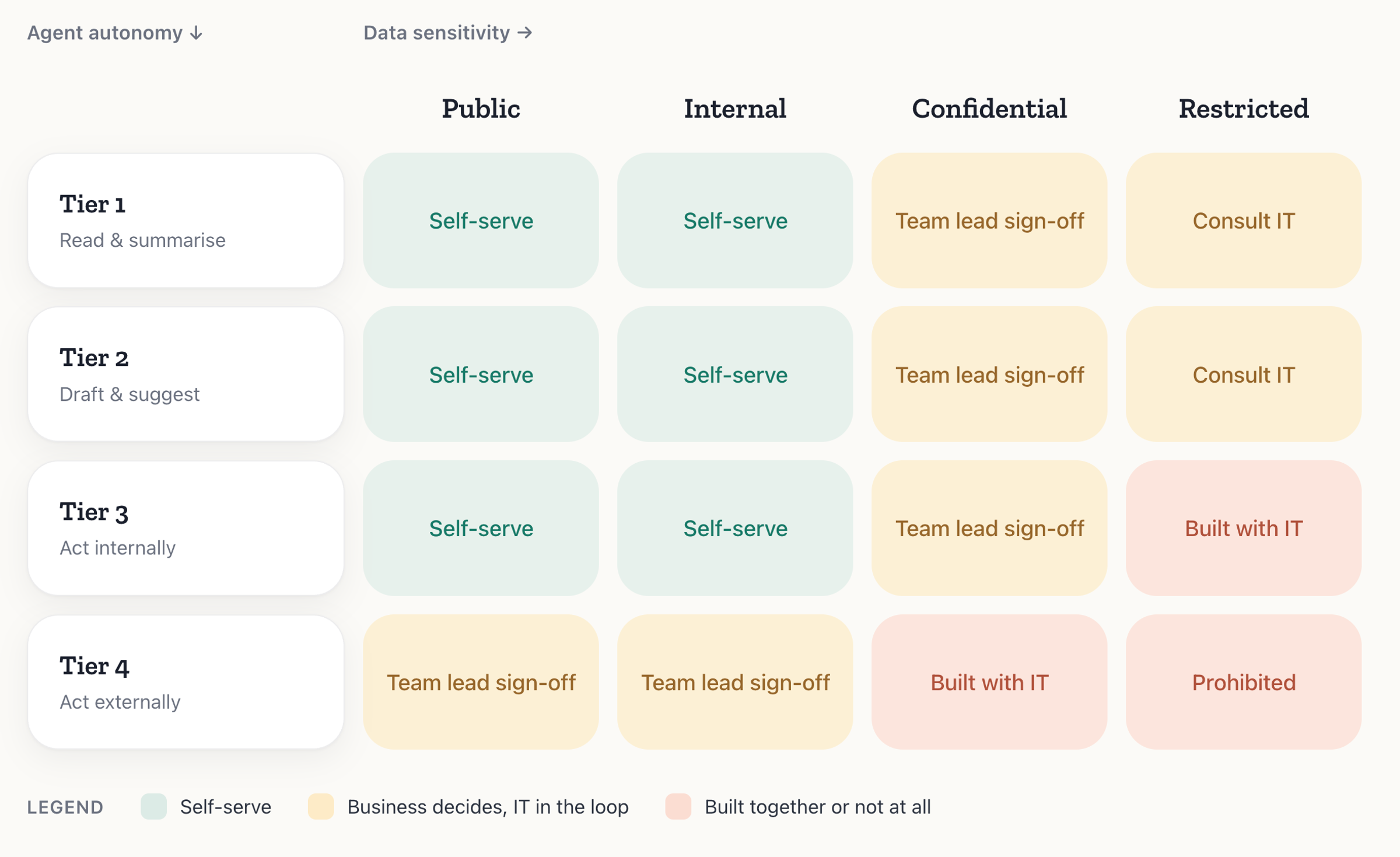
Task: Open the Tier 3 Act internally card
Action: [x=186, y=528]
